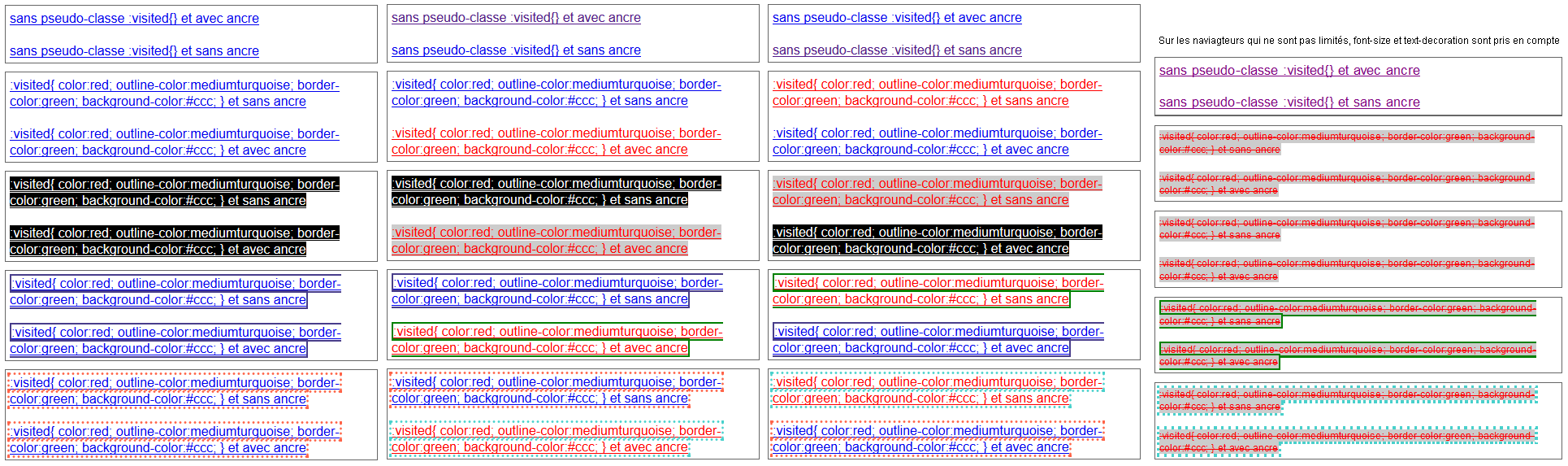
Task: Open blue 'sans pseudo-classe et avec ancre' link, first column
Action: click(x=134, y=18)
